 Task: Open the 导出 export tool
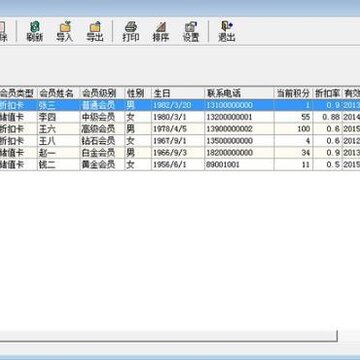tap(95, 32)
